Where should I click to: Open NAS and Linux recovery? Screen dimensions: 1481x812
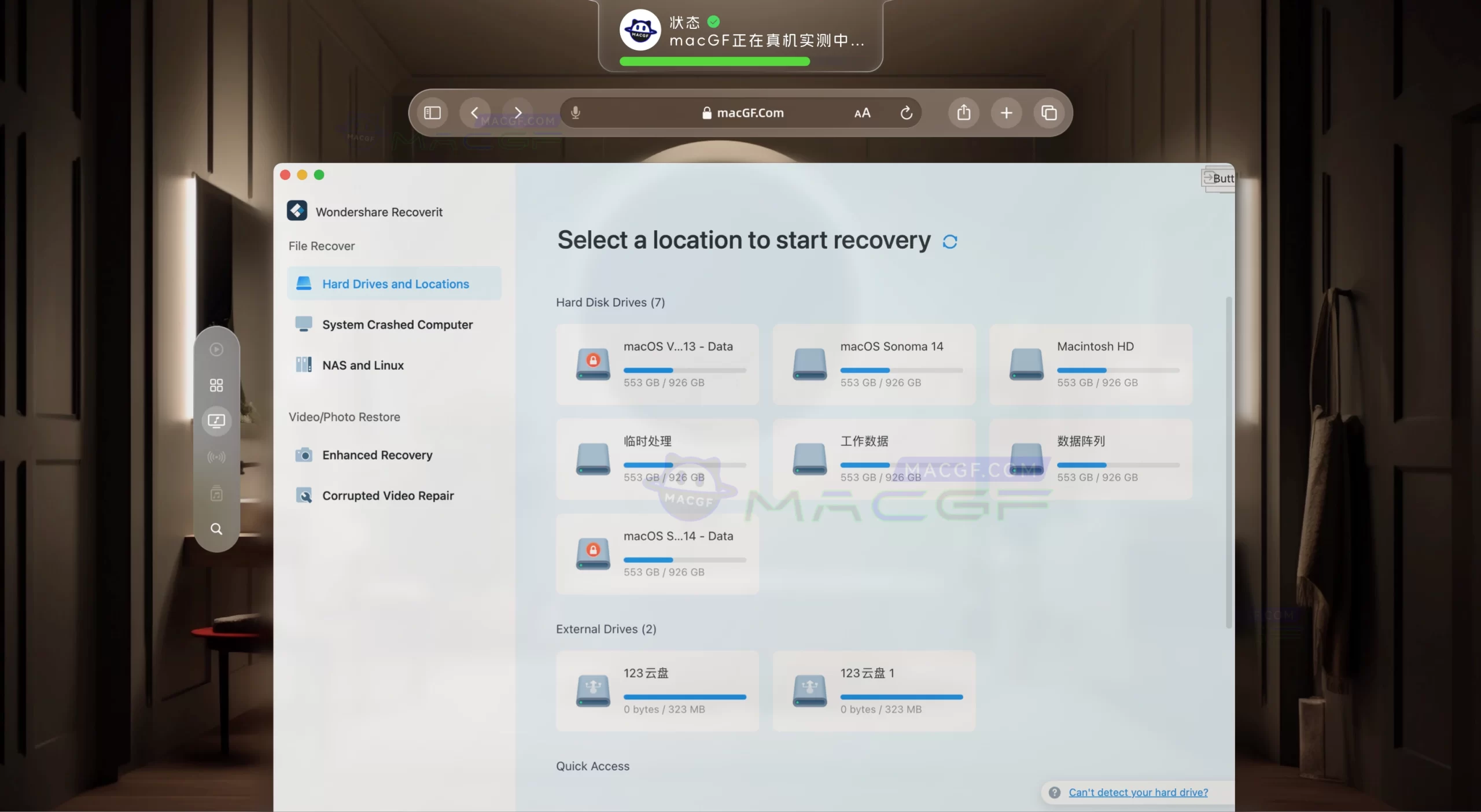362,365
